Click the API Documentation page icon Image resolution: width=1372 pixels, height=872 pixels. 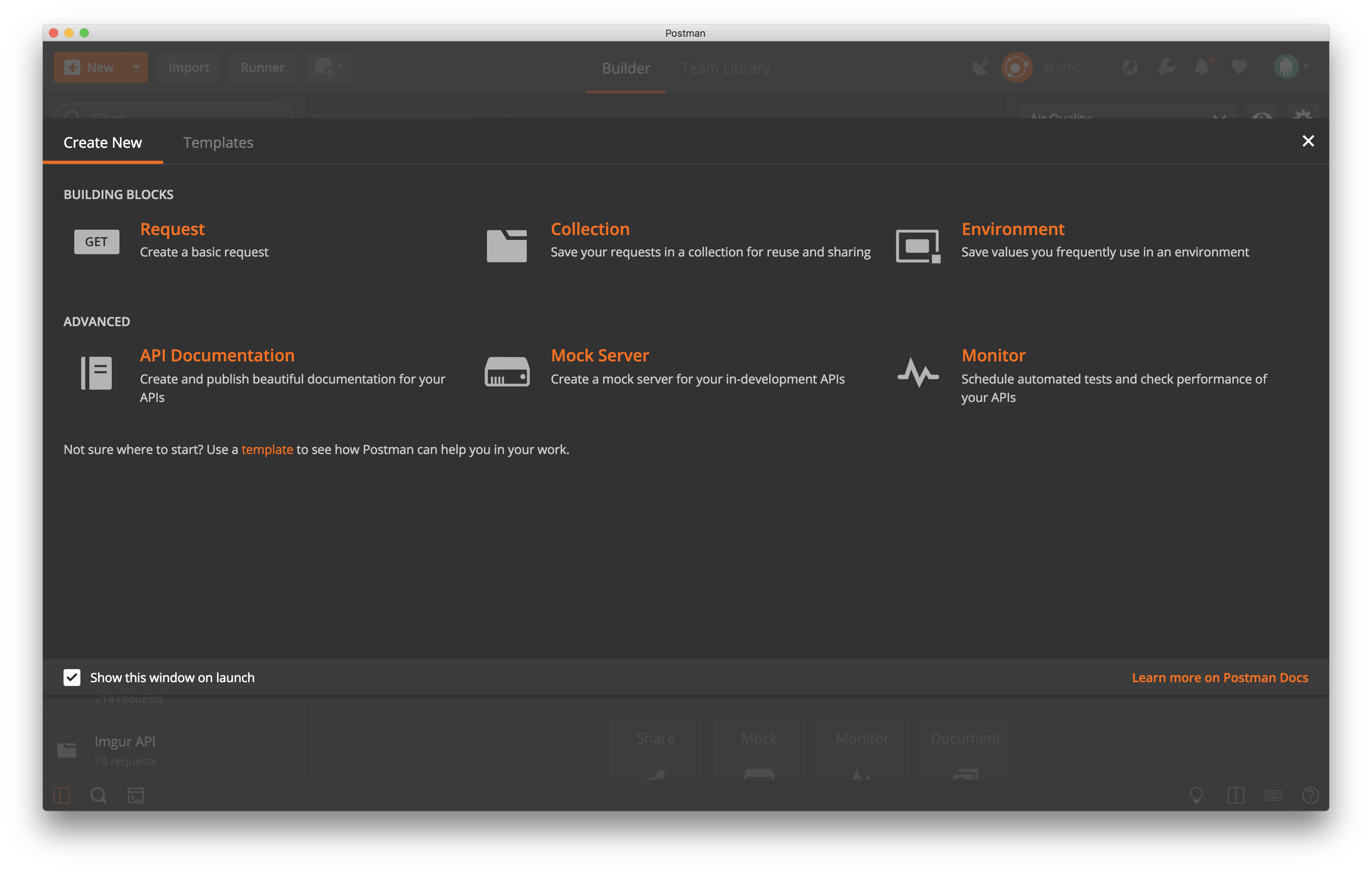point(96,373)
